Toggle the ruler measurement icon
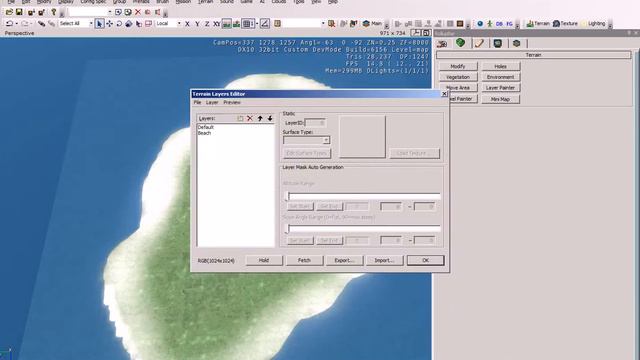Image resolution: width=640 pixels, height=360 pixels. 265,24
